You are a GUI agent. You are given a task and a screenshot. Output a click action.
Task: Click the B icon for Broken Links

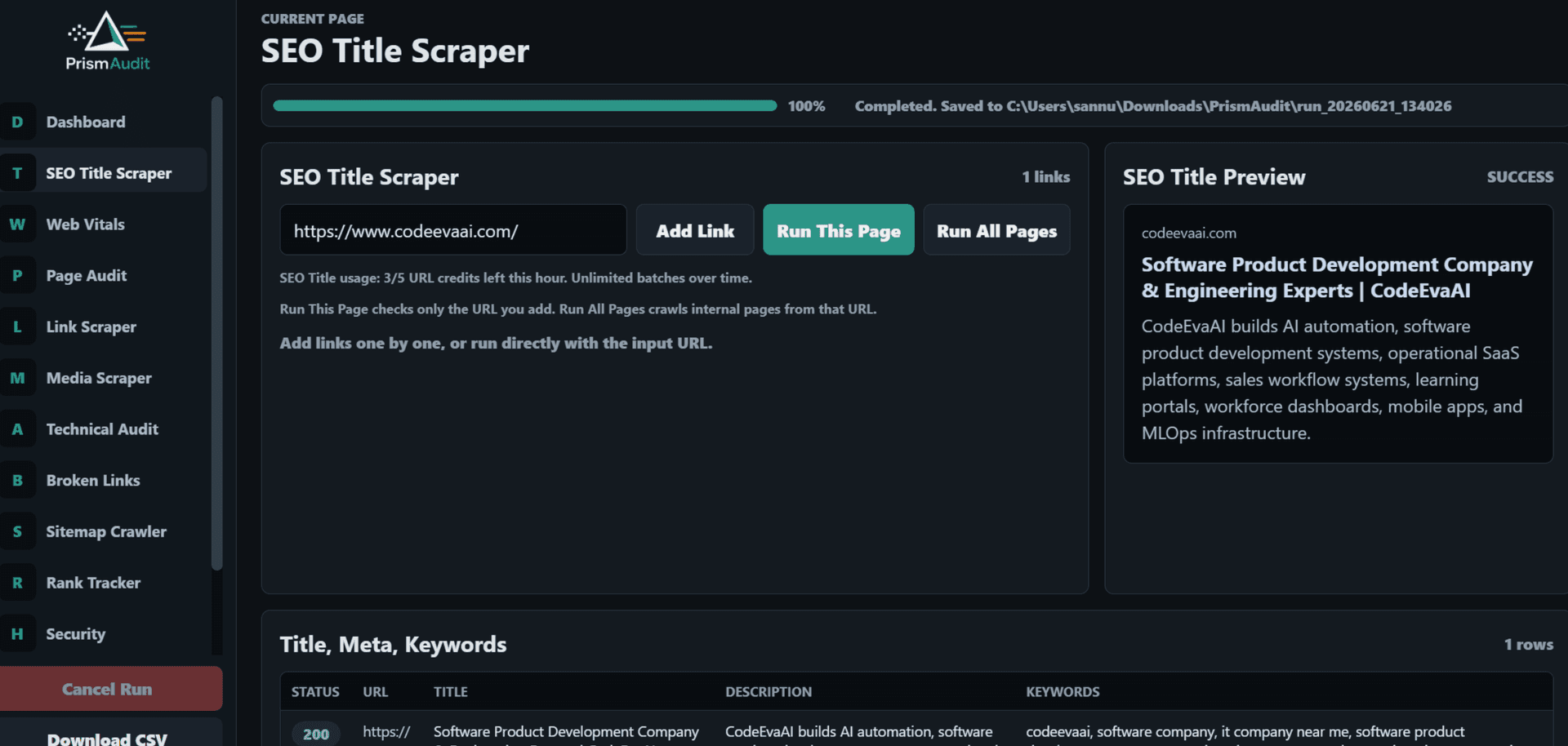17,481
